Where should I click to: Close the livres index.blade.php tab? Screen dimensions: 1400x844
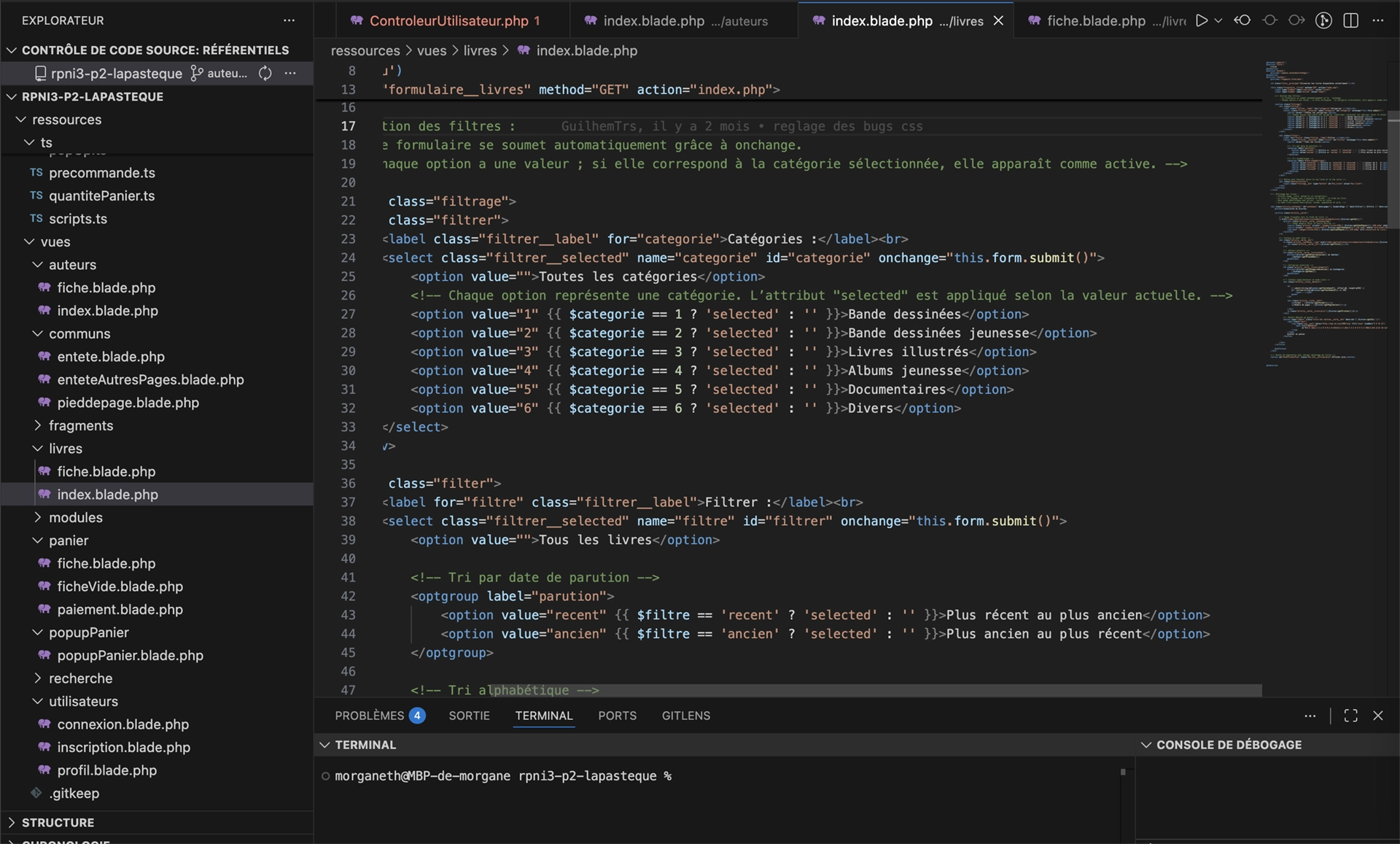[x=998, y=20]
